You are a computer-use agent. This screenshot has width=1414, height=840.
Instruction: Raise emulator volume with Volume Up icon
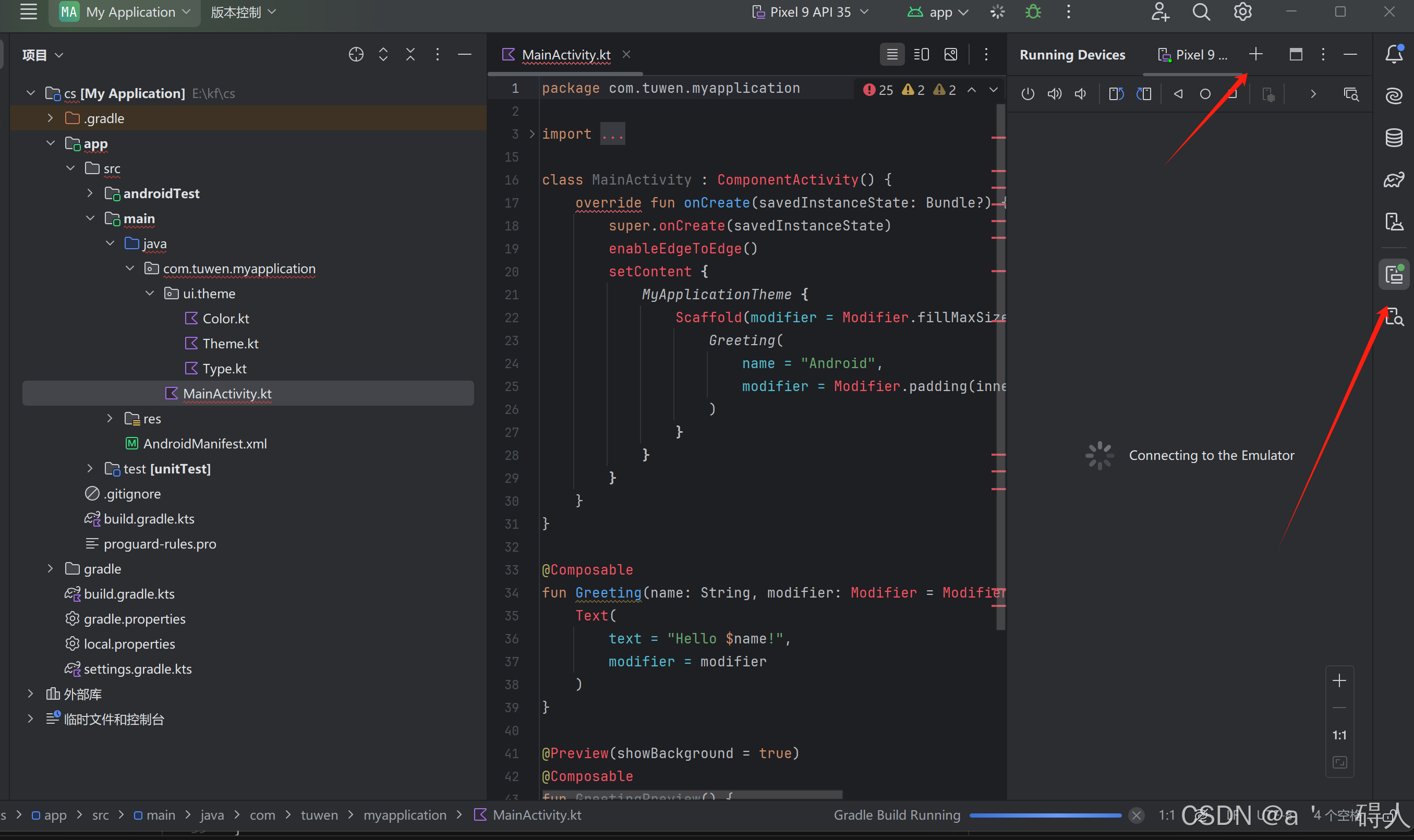coord(1055,94)
